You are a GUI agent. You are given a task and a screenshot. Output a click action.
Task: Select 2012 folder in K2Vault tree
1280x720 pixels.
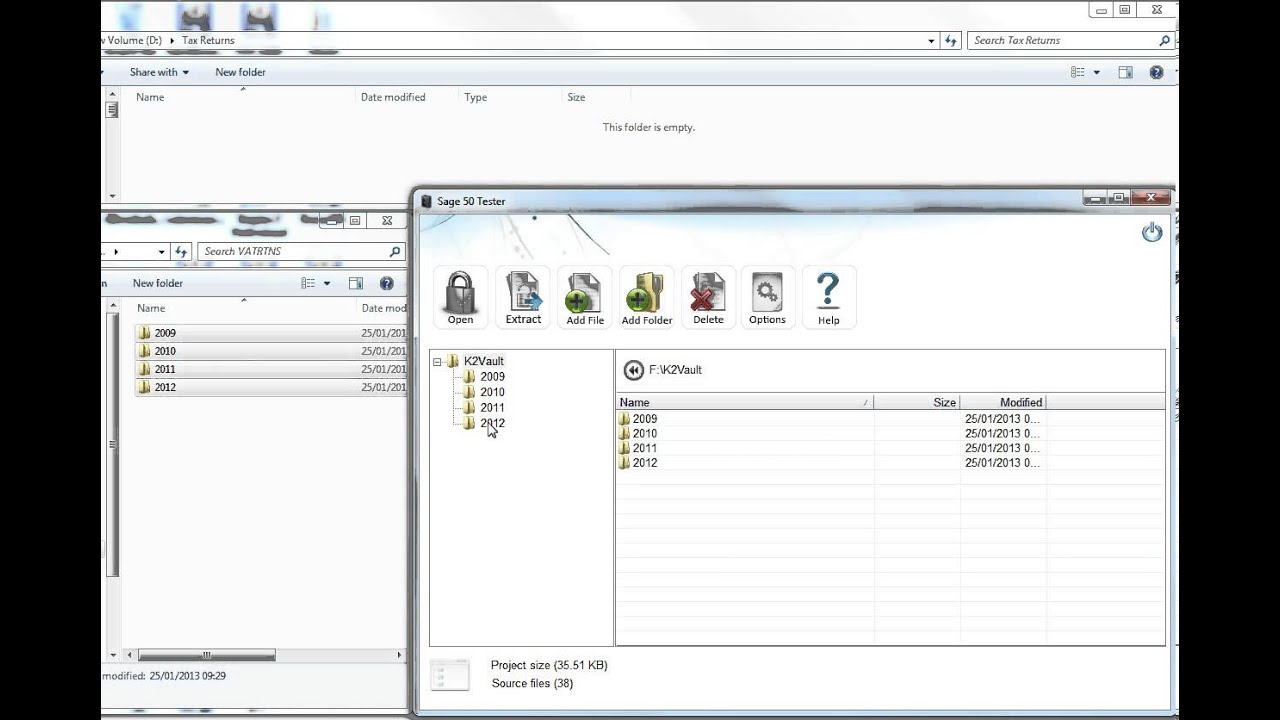492,423
